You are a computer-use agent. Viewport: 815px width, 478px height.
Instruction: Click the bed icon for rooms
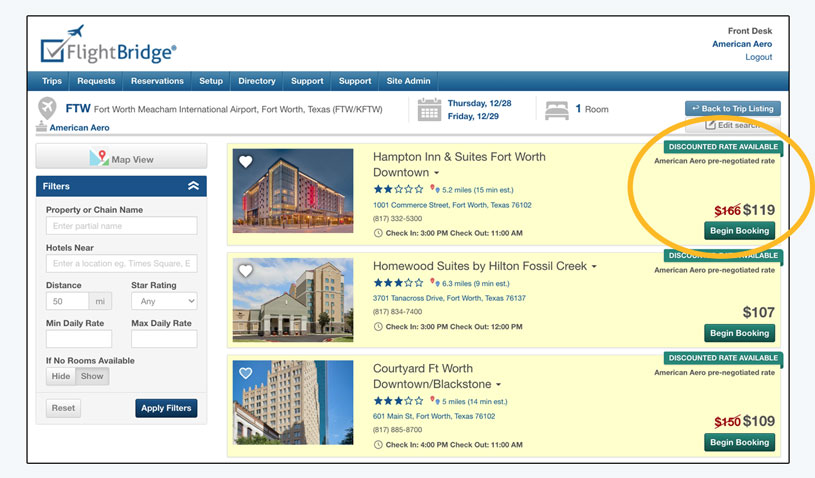tap(553, 108)
